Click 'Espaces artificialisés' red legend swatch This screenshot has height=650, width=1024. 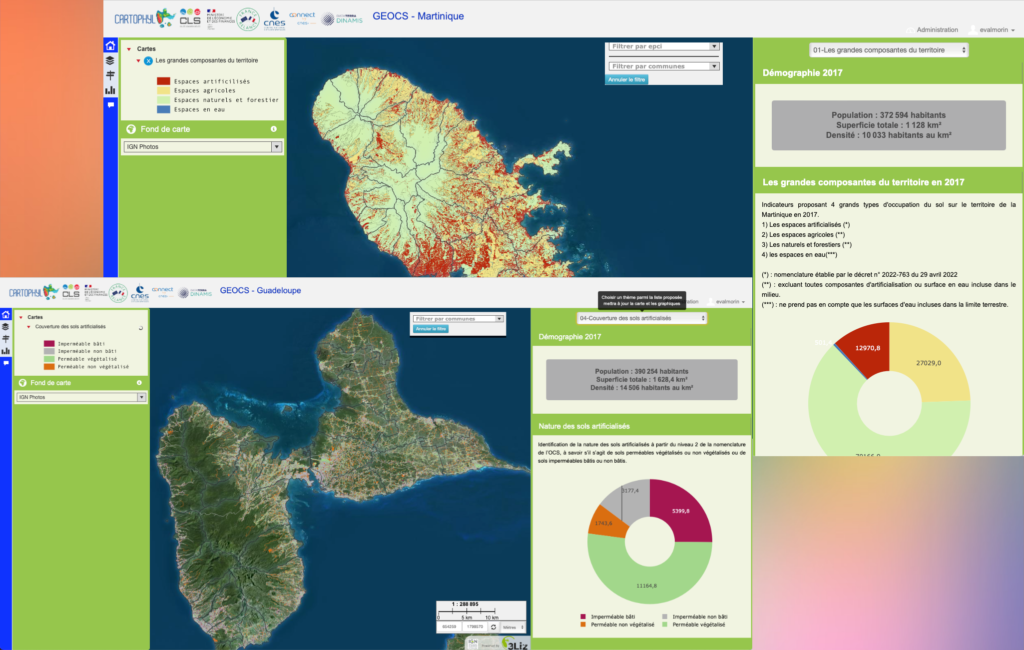click(x=163, y=81)
